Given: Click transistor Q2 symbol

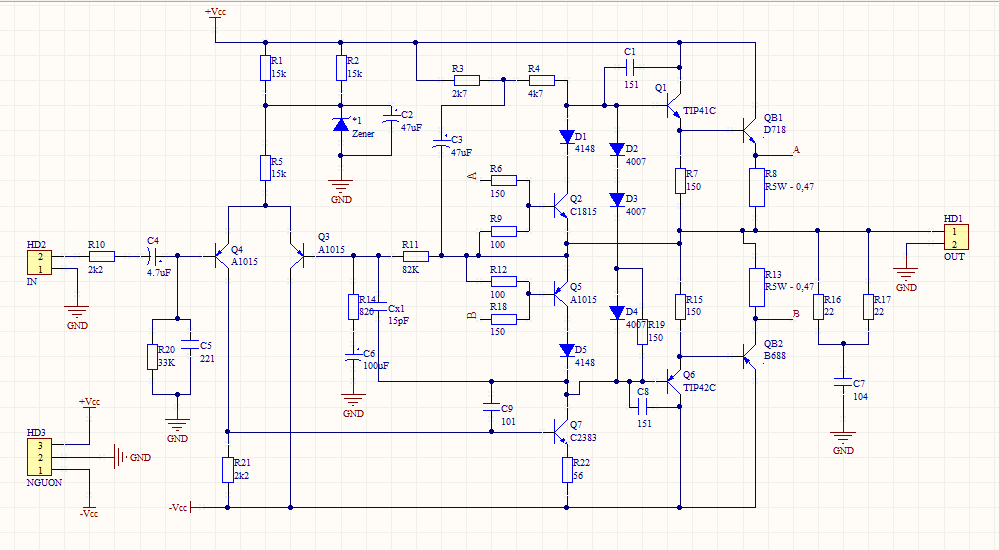Looking at the screenshot, I should click(x=560, y=206).
